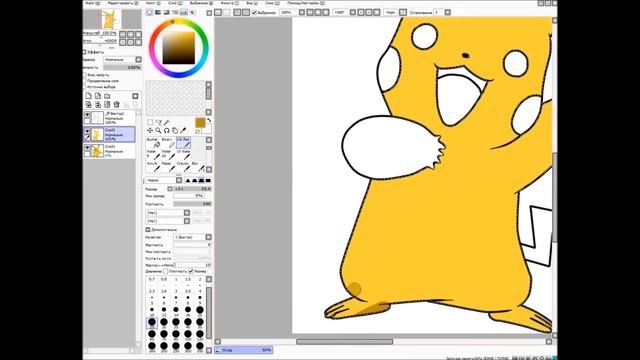Adjust the layer opacity slider
The width and height of the screenshot is (640, 360).
point(122,67)
